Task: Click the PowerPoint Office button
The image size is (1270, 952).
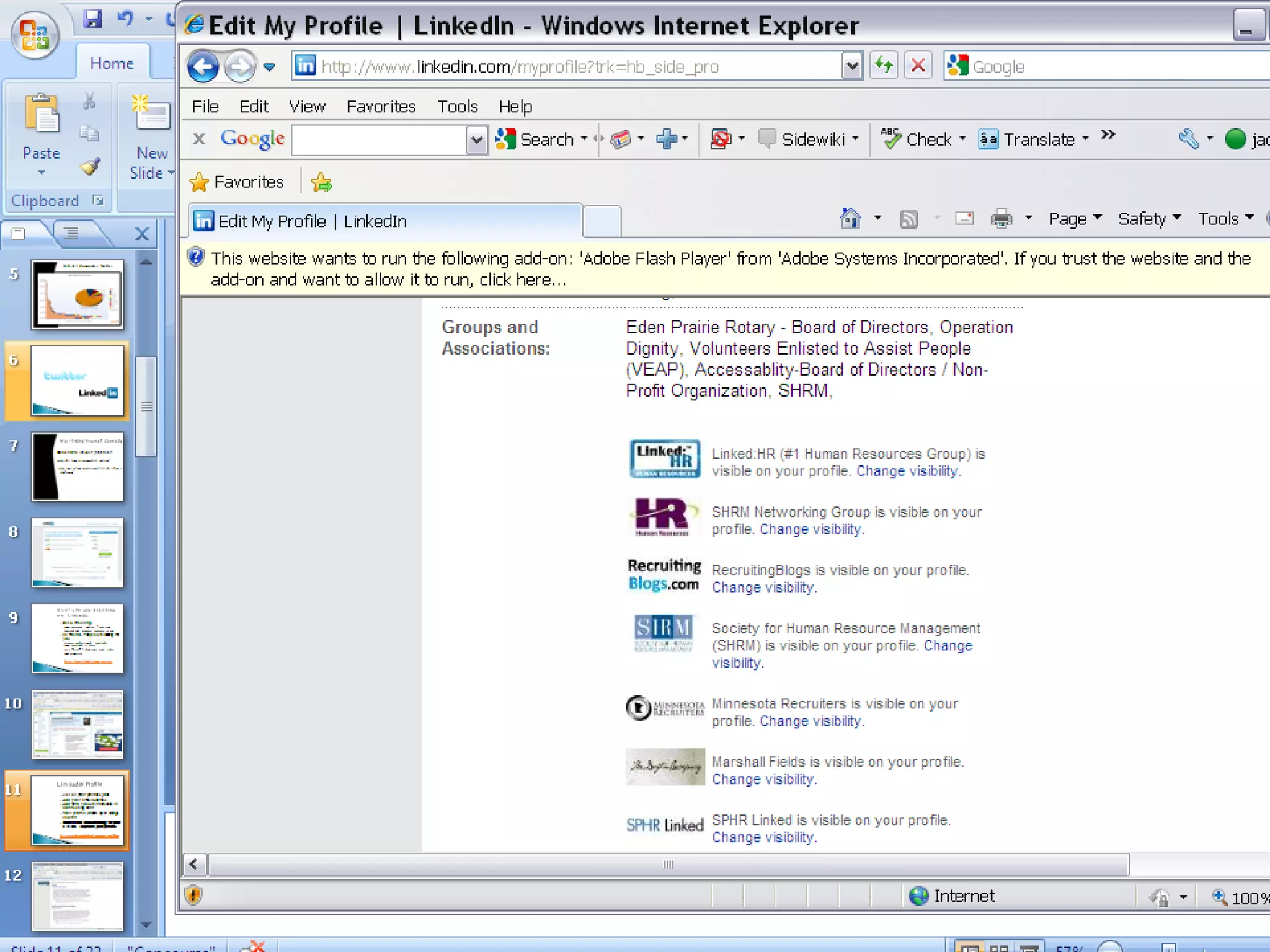Action: pos(35,34)
